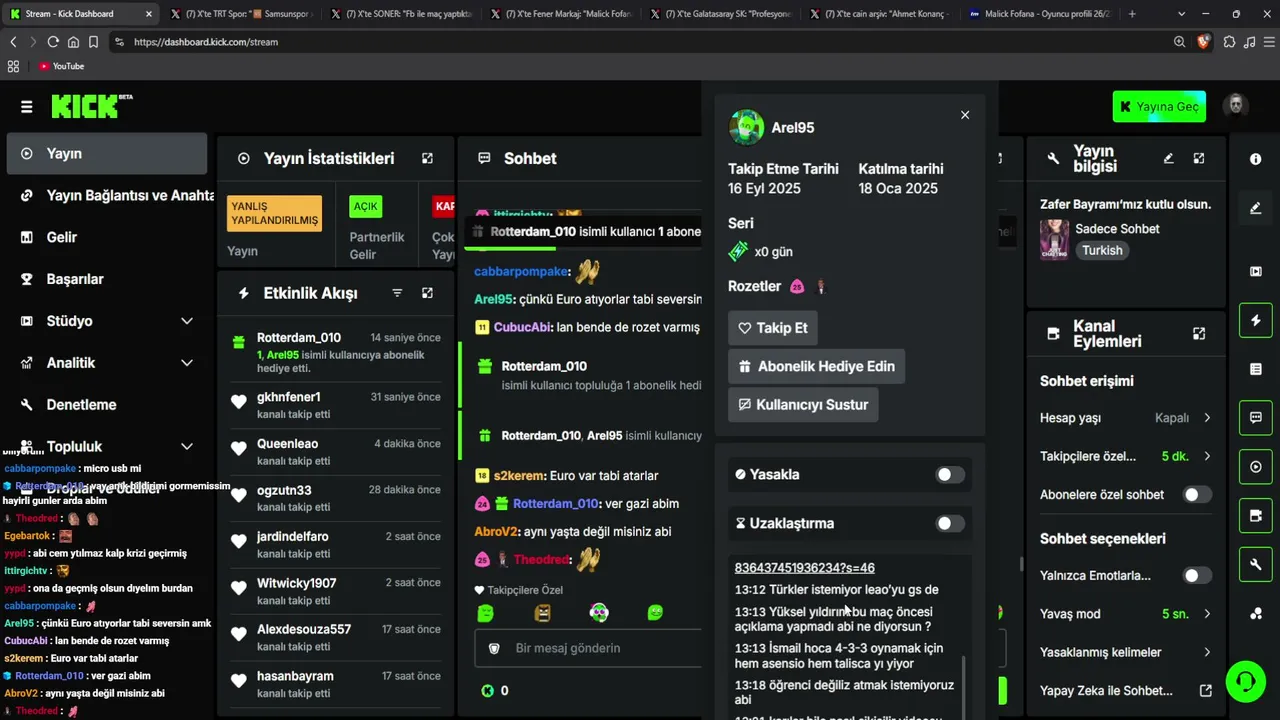Viewport: 1280px width, 720px height.
Task: Click Takip Et on user card
Action: click(773, 328)
